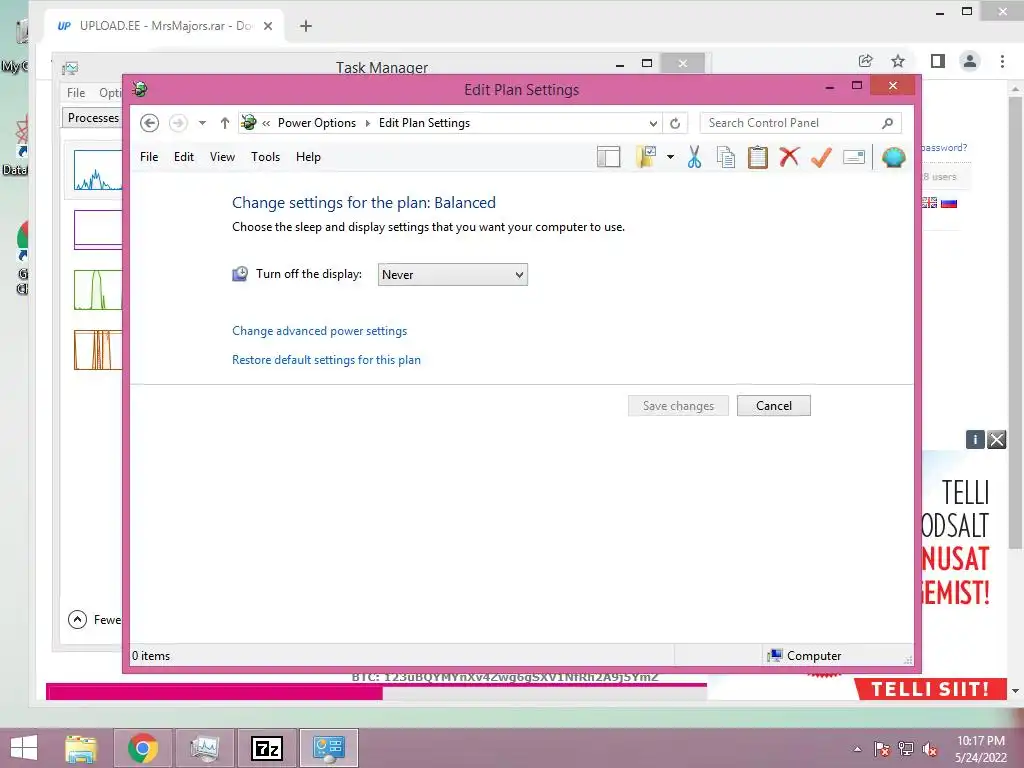Click the Refresh button in address bar
The image size is (1024, 768).
point(675,123)
